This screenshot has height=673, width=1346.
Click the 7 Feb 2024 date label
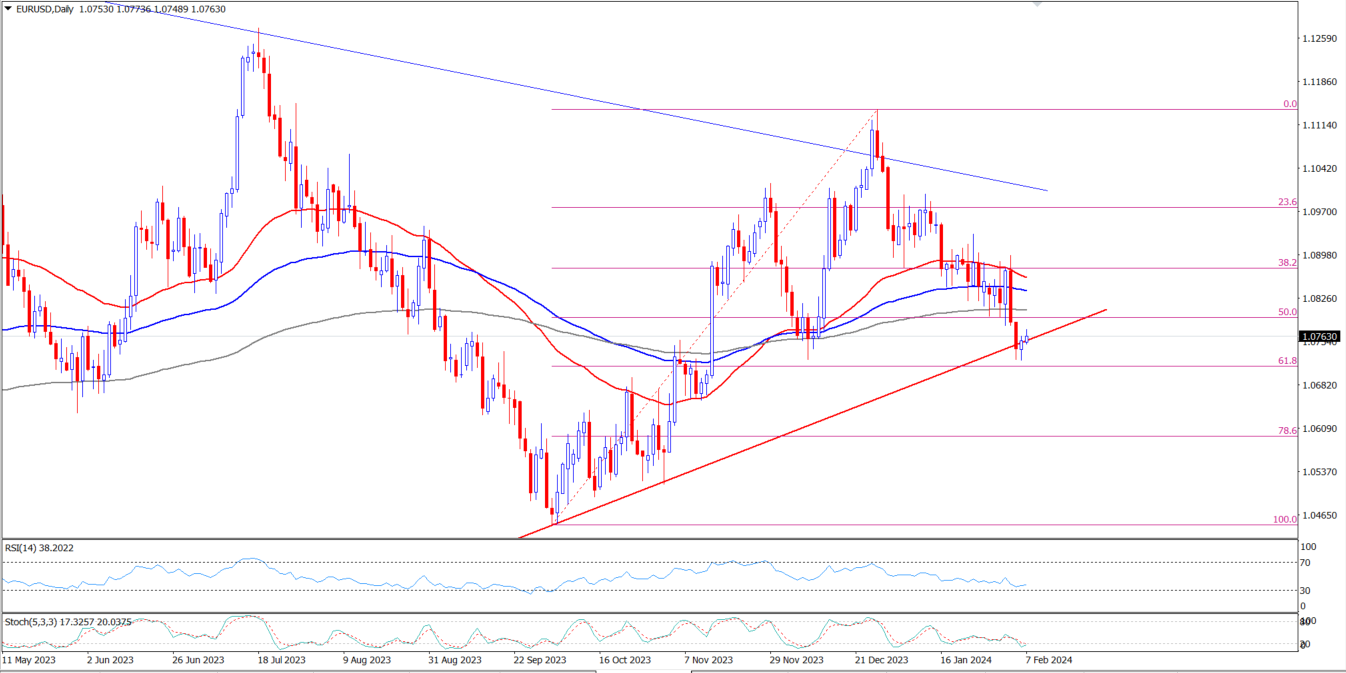pyautogui.click(x=1047, y=660)
